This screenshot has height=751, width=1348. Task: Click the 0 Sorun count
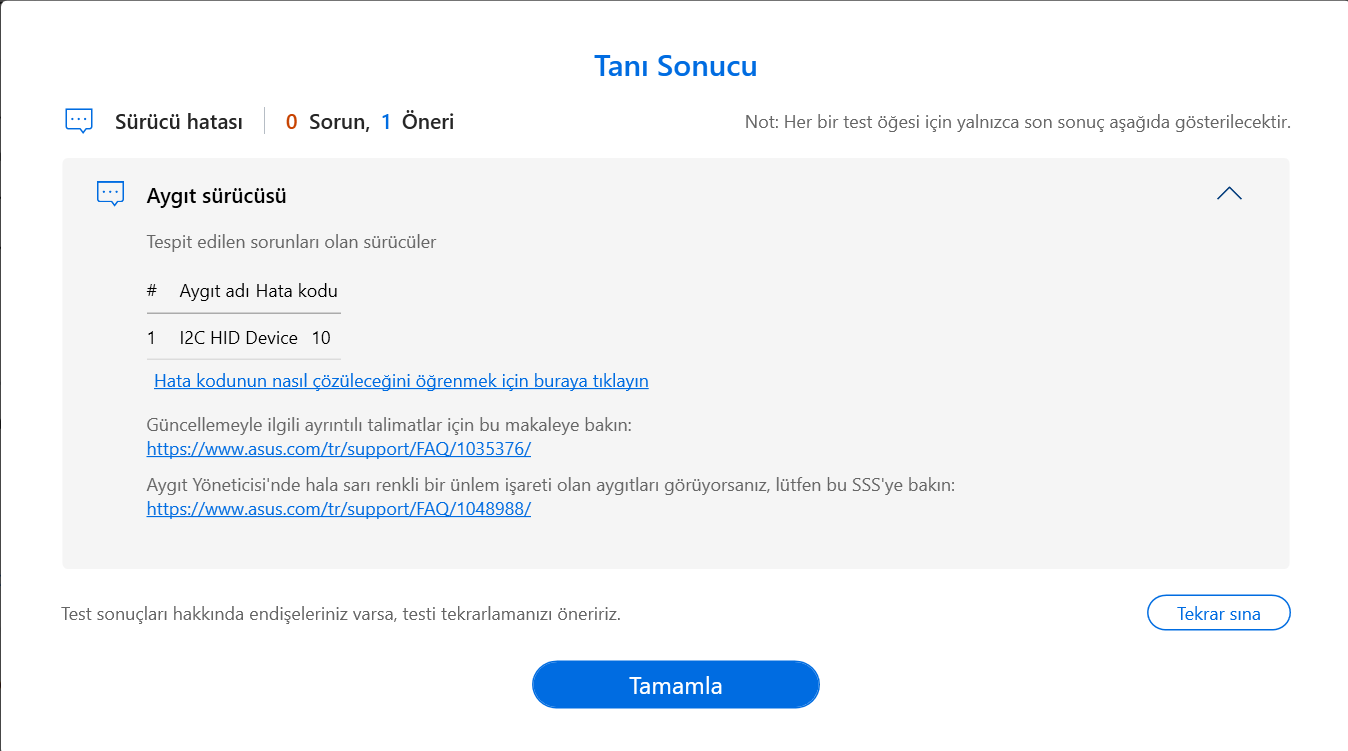point(327,122)
